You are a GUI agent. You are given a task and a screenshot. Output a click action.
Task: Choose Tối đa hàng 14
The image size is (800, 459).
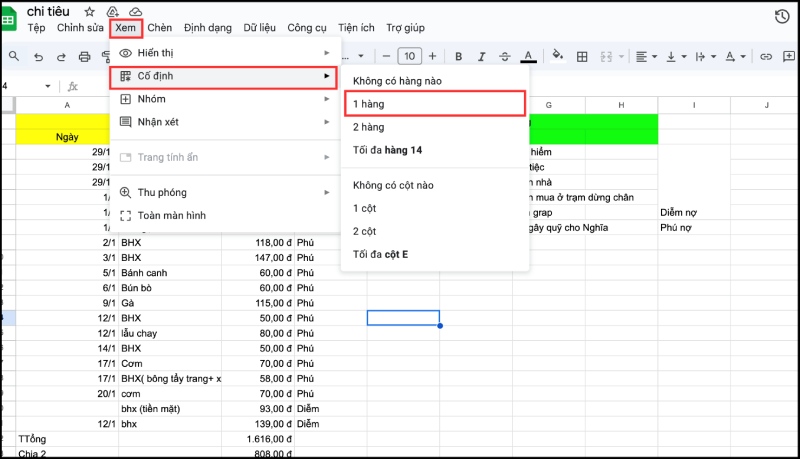(435, 150)
